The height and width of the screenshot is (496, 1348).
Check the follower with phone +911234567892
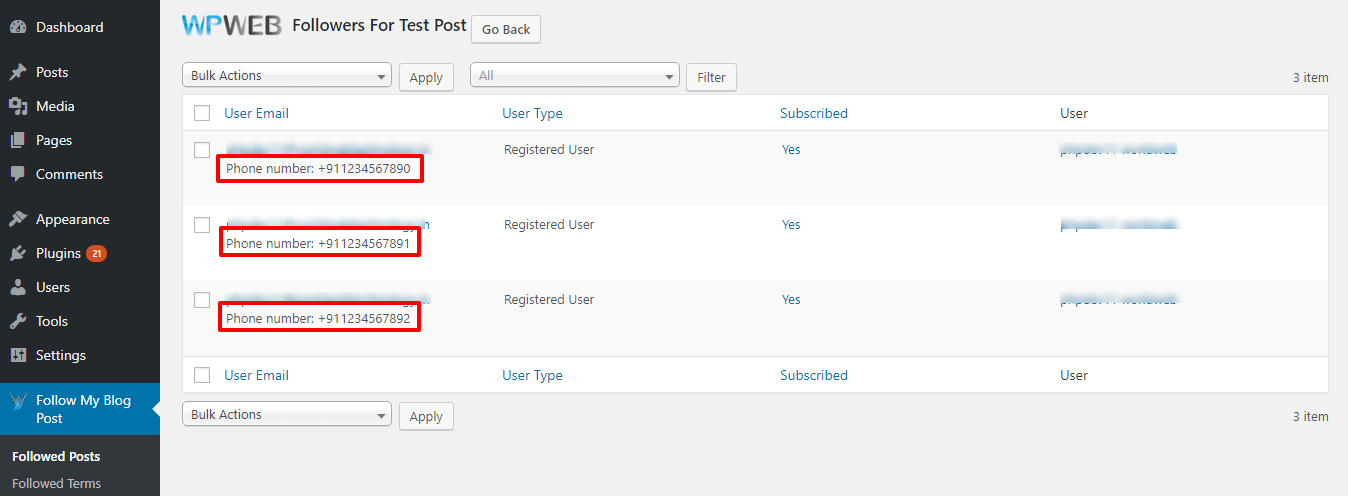click(x=202, y=300)
